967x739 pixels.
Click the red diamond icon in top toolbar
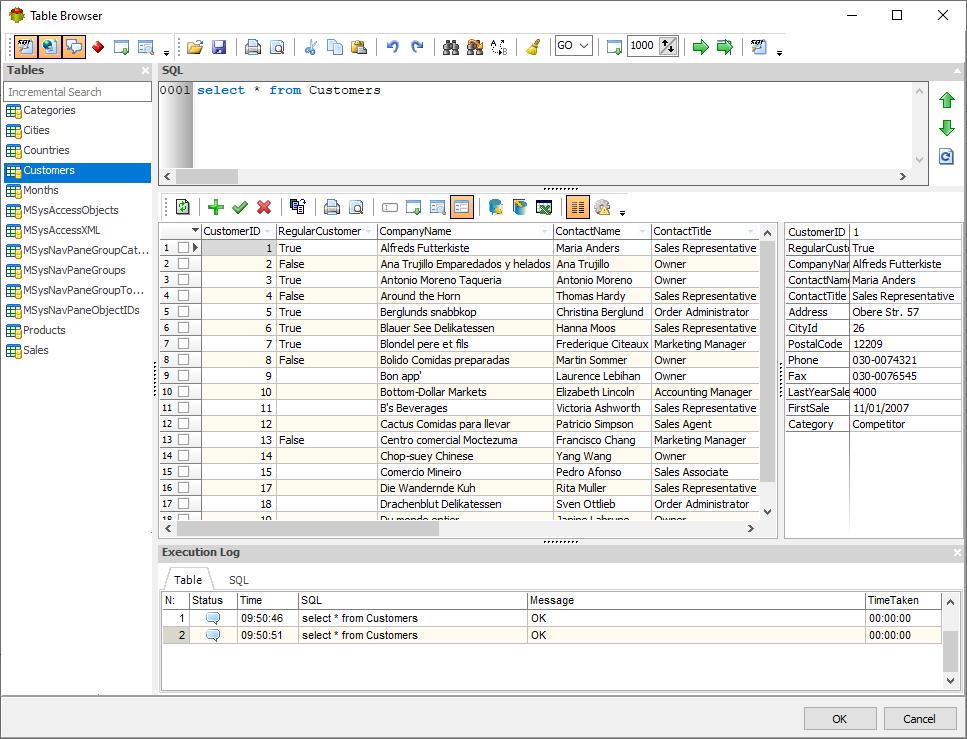tap(98, 47)
